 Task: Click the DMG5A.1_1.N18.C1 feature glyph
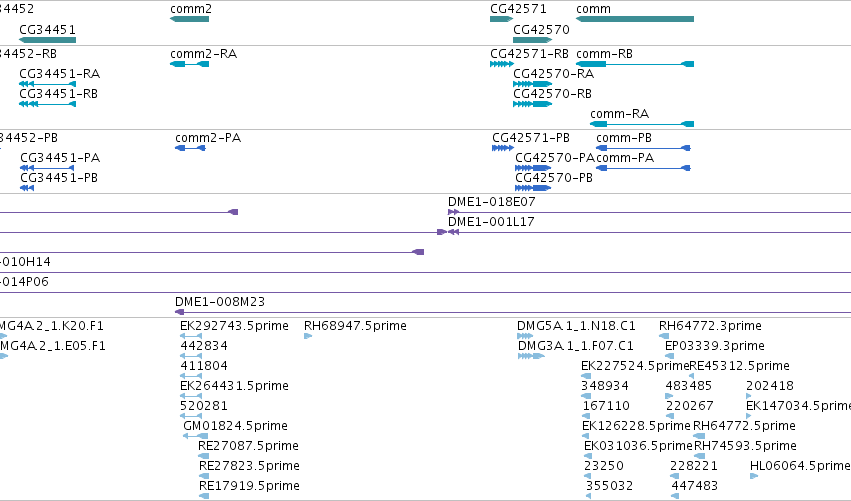525,336
